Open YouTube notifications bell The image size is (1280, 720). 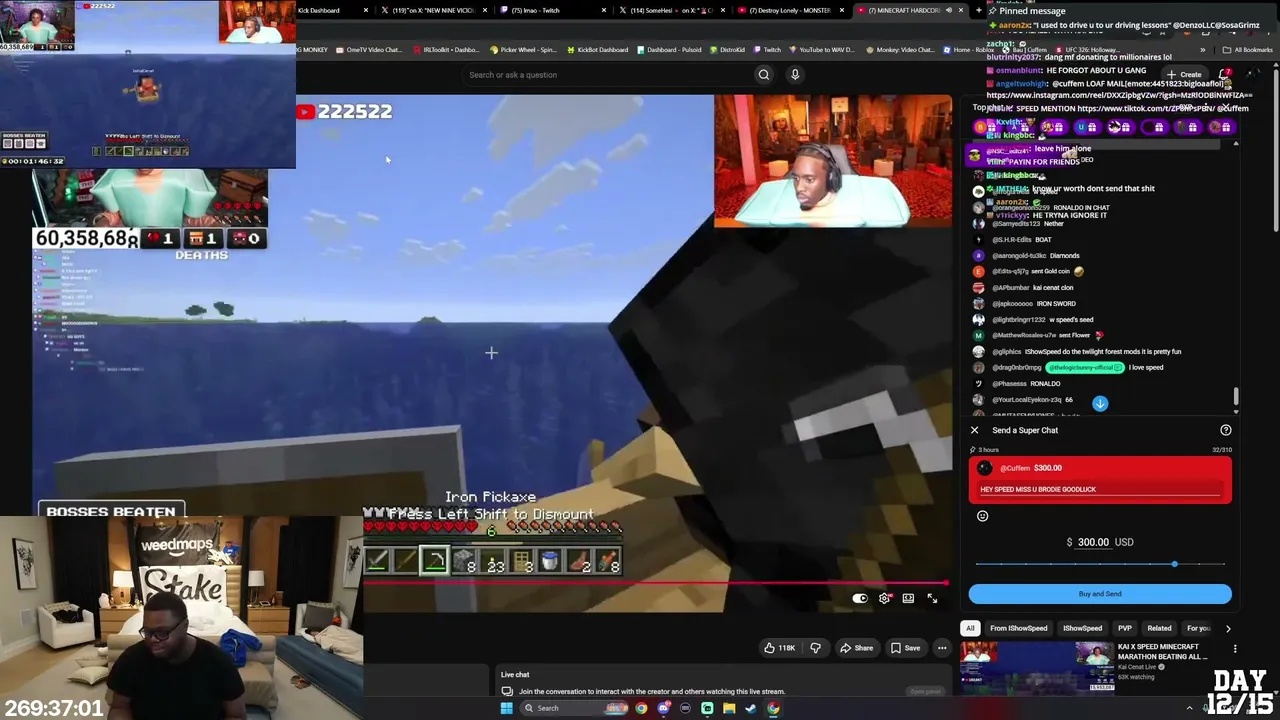coord(1226,74)
